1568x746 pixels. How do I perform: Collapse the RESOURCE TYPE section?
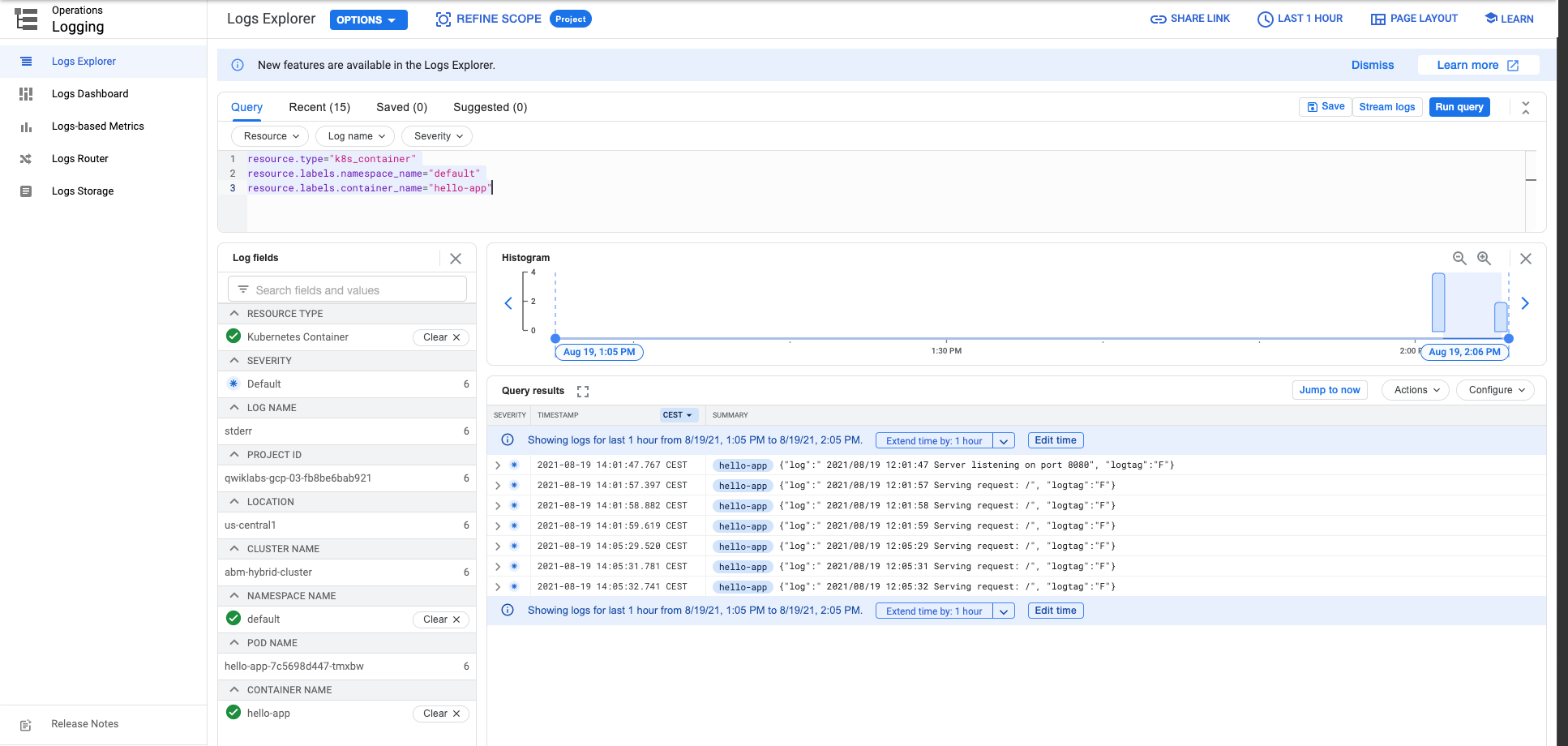pyautogui.click(x=234, y=314)
